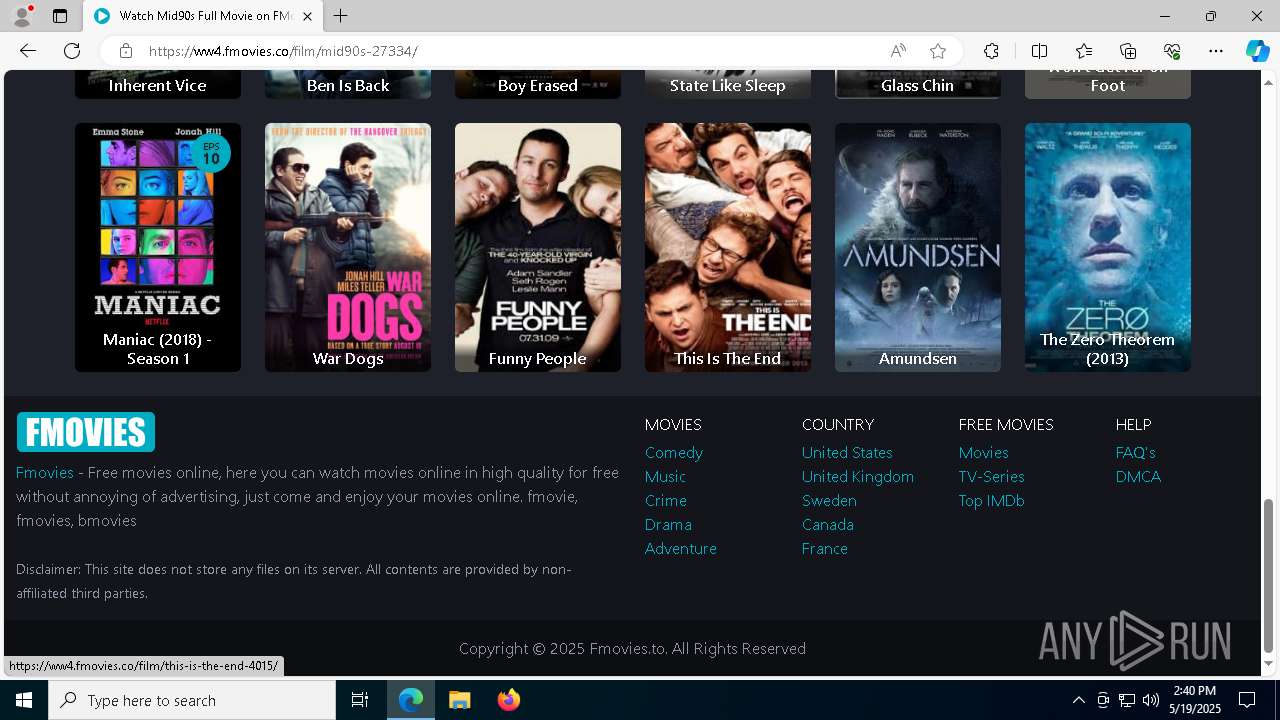Open the Extensions puzzle icon
Image resolution: width=1280 pixels, height=720 pixels.
(x=991, y=51)
